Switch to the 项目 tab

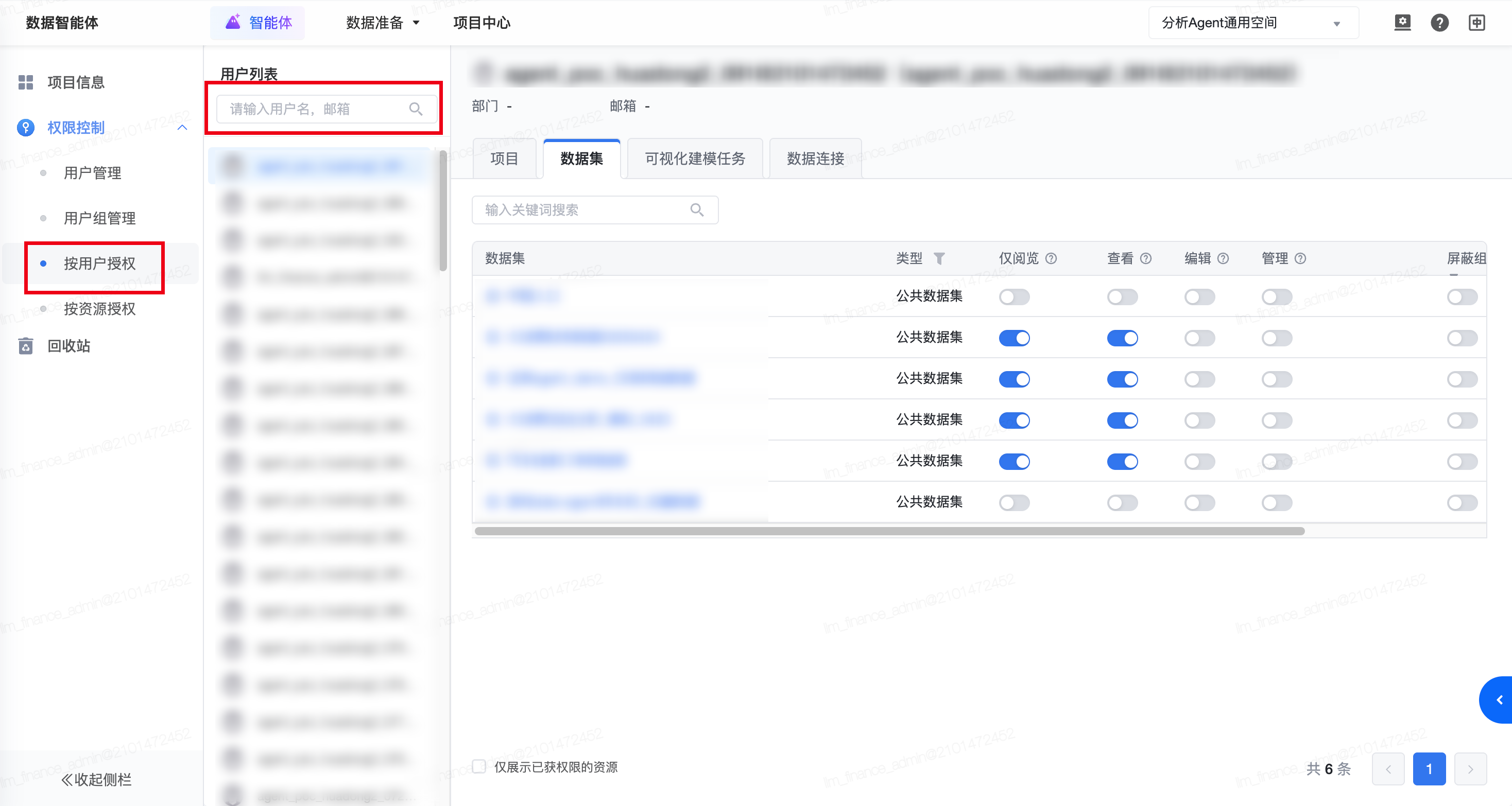coord(504,159)
